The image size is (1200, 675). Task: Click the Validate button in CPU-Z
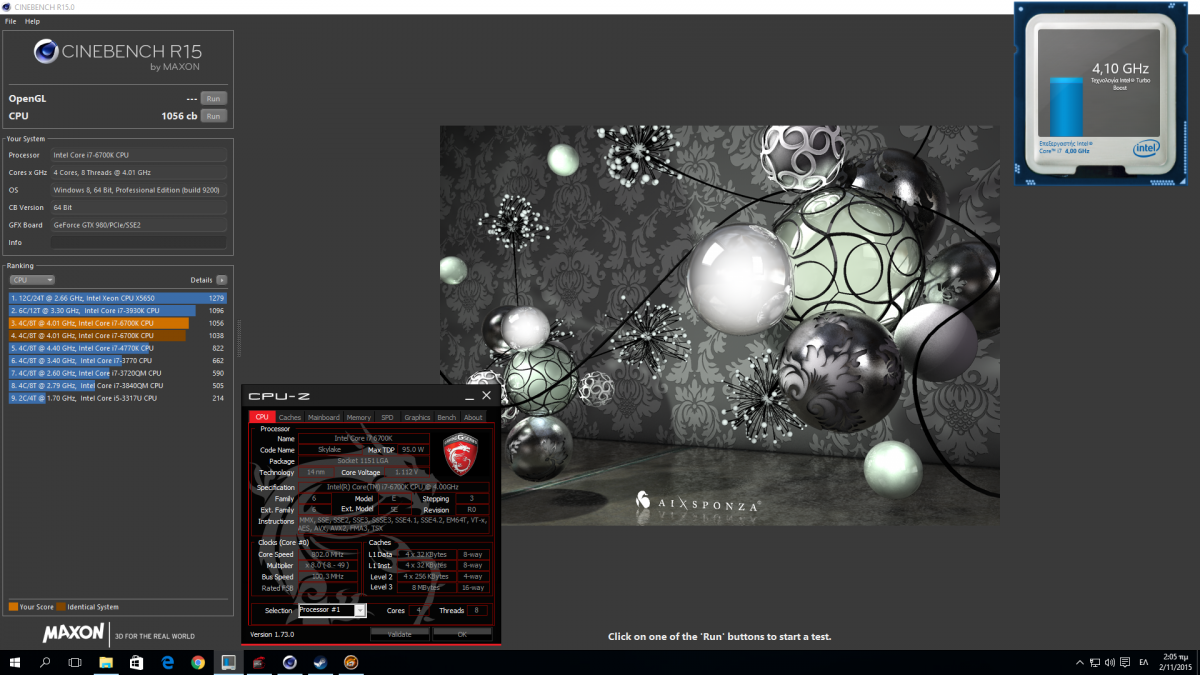click(399, 634)
